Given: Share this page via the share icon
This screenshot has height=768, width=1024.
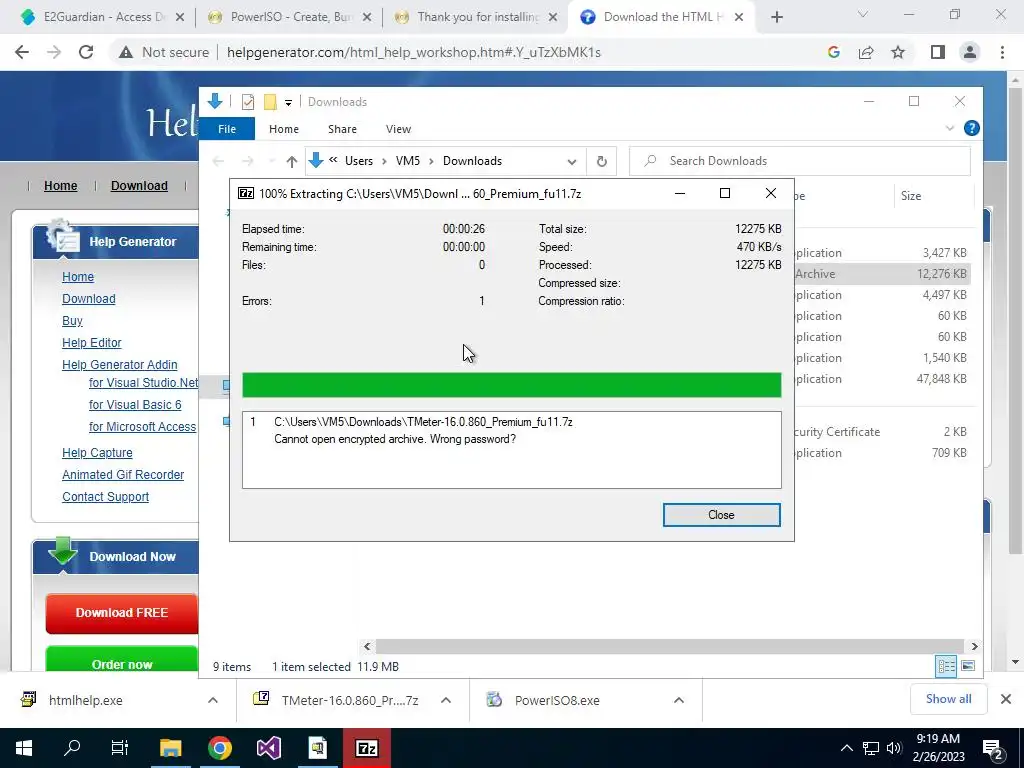Looking at the screenshot, I should click(x=866, y=52).
